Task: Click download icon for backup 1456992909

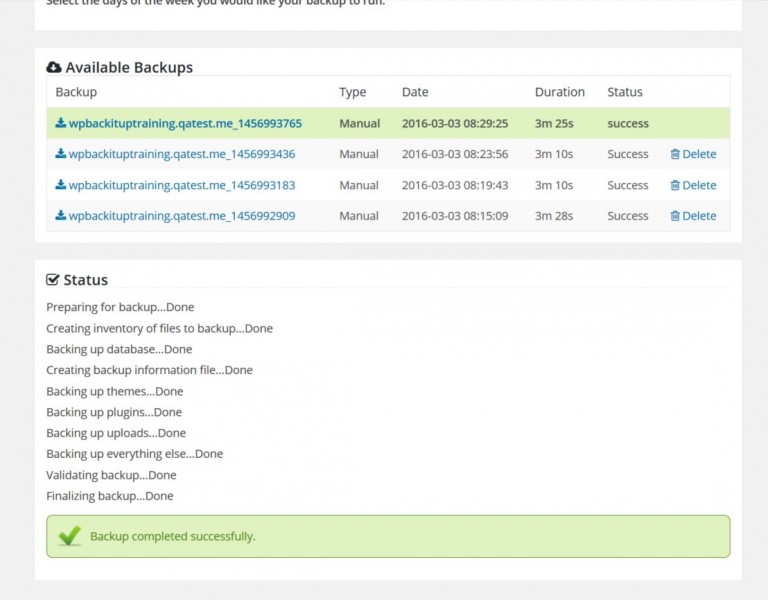Action: pyautogui.click(x=61, y=215)
